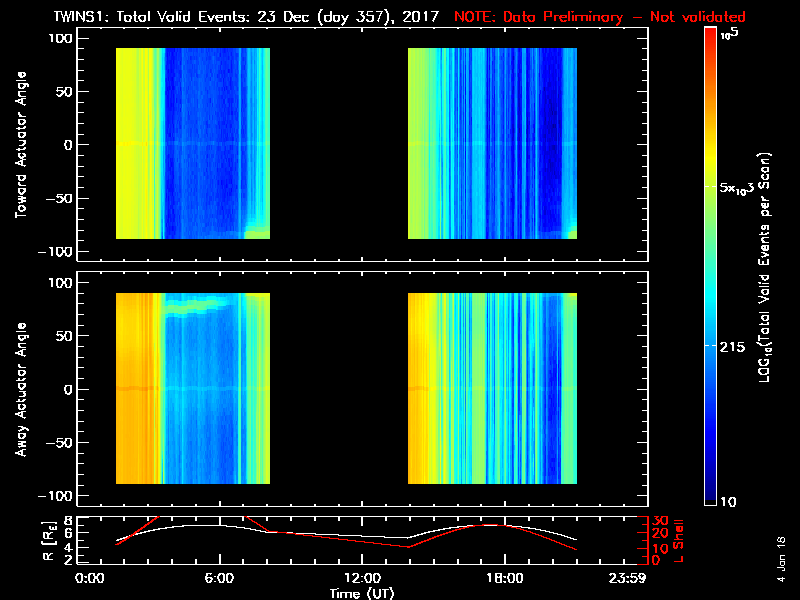Select tick label '100' on Away Actuator Angle axis
The image size is (800, 600).
tap(61, 283)
